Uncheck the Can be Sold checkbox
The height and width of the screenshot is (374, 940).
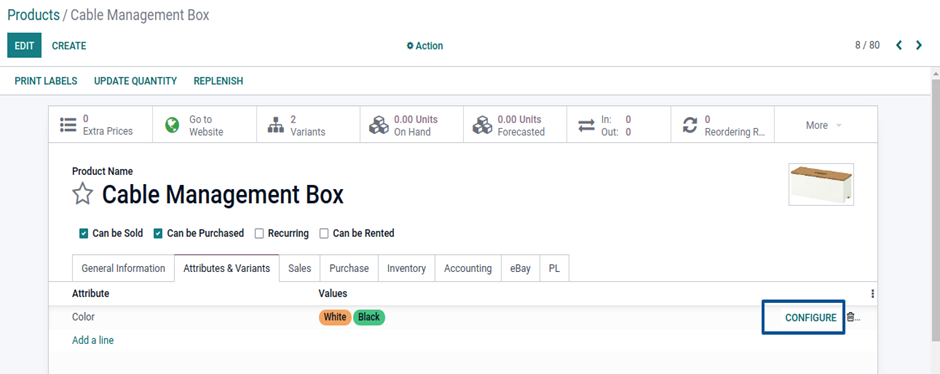pyautogui.click(x=84, y=234)
